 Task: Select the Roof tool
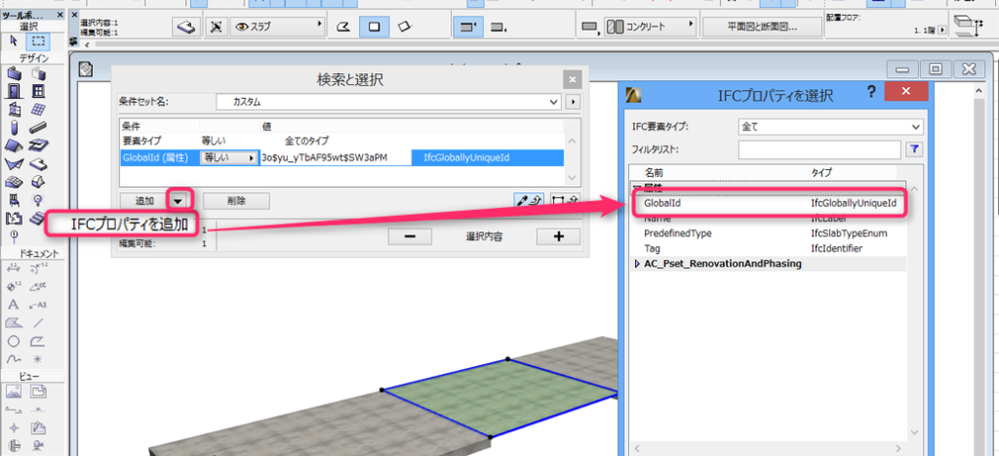(x=15, y=146)
